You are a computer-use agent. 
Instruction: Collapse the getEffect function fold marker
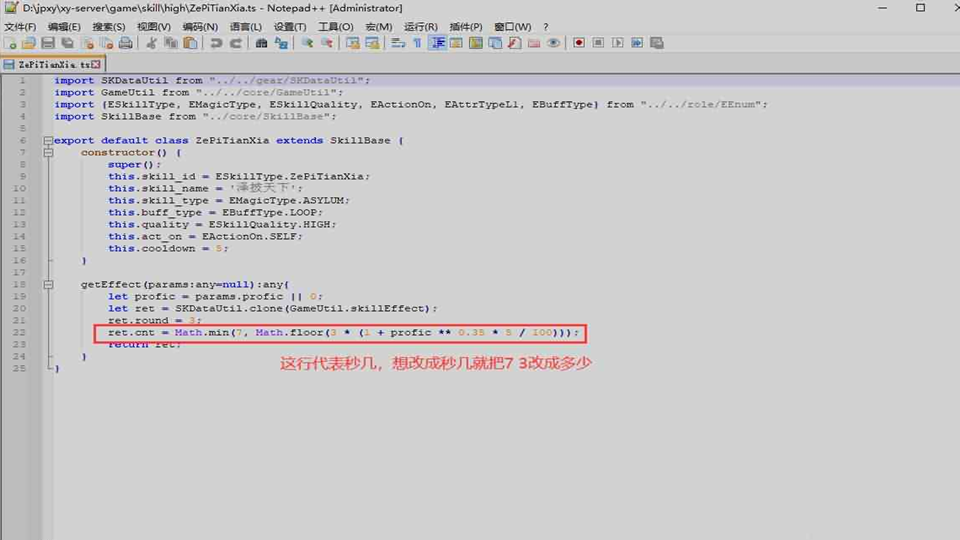[48, 285]
